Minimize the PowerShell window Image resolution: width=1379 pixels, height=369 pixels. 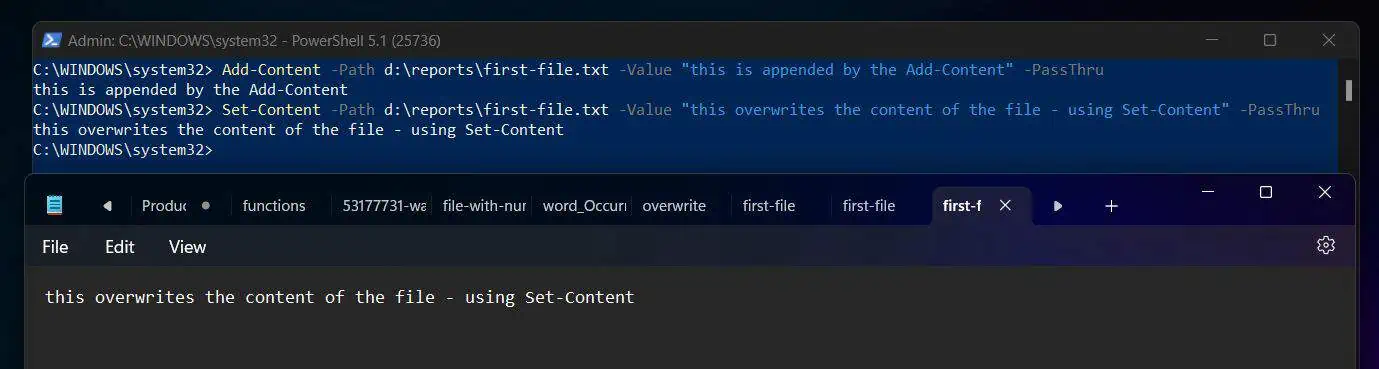tap(1211, 40)
